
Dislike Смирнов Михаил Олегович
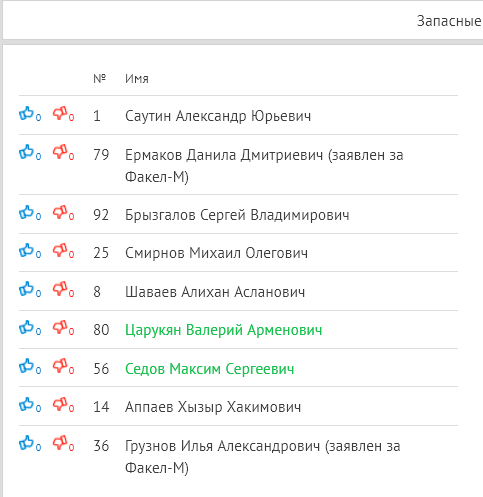[60, 250]
